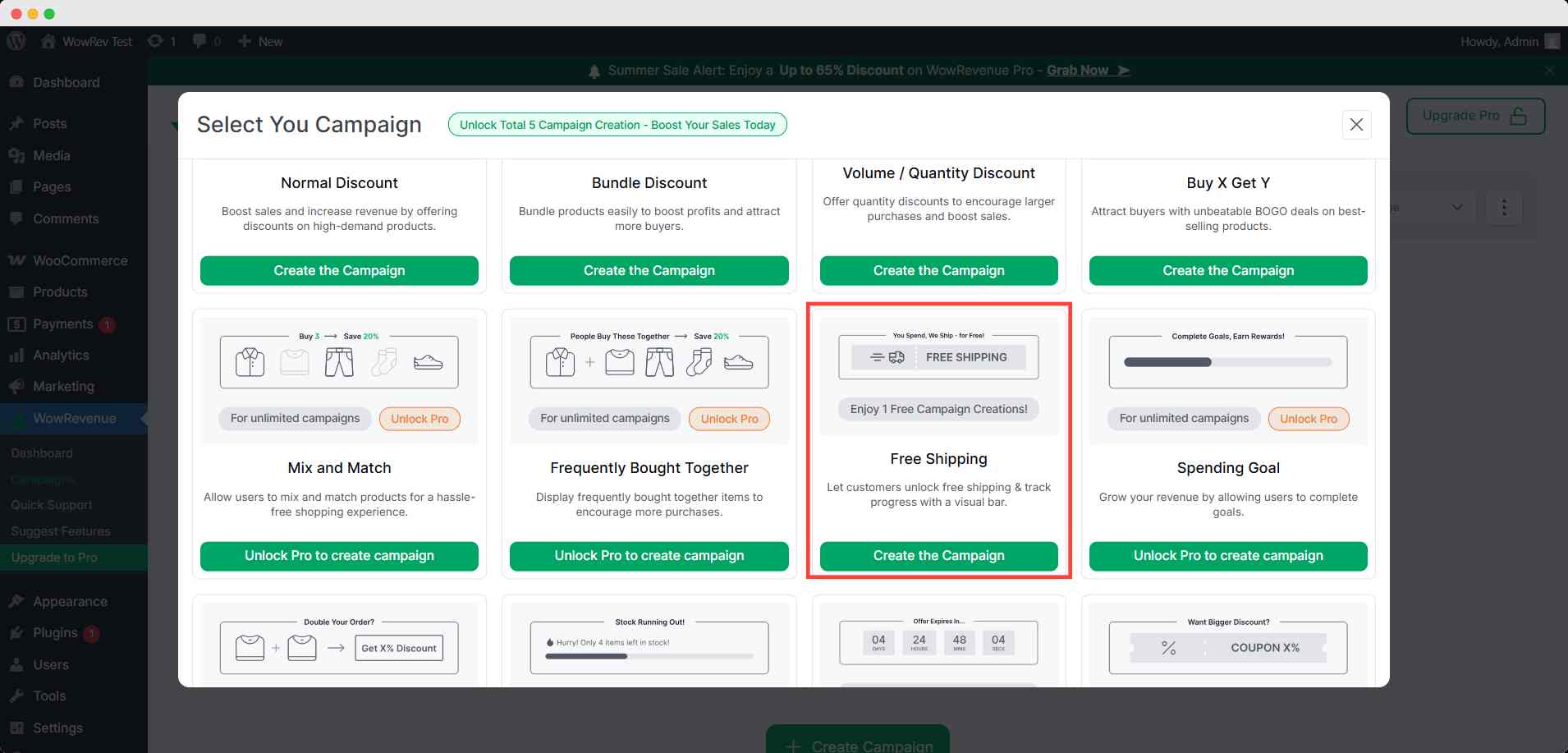The height and width of the screenshot is (753, 1568).
Task: Click the Payments notification badge
Action: pyautogui.click(x=107, y=324)
